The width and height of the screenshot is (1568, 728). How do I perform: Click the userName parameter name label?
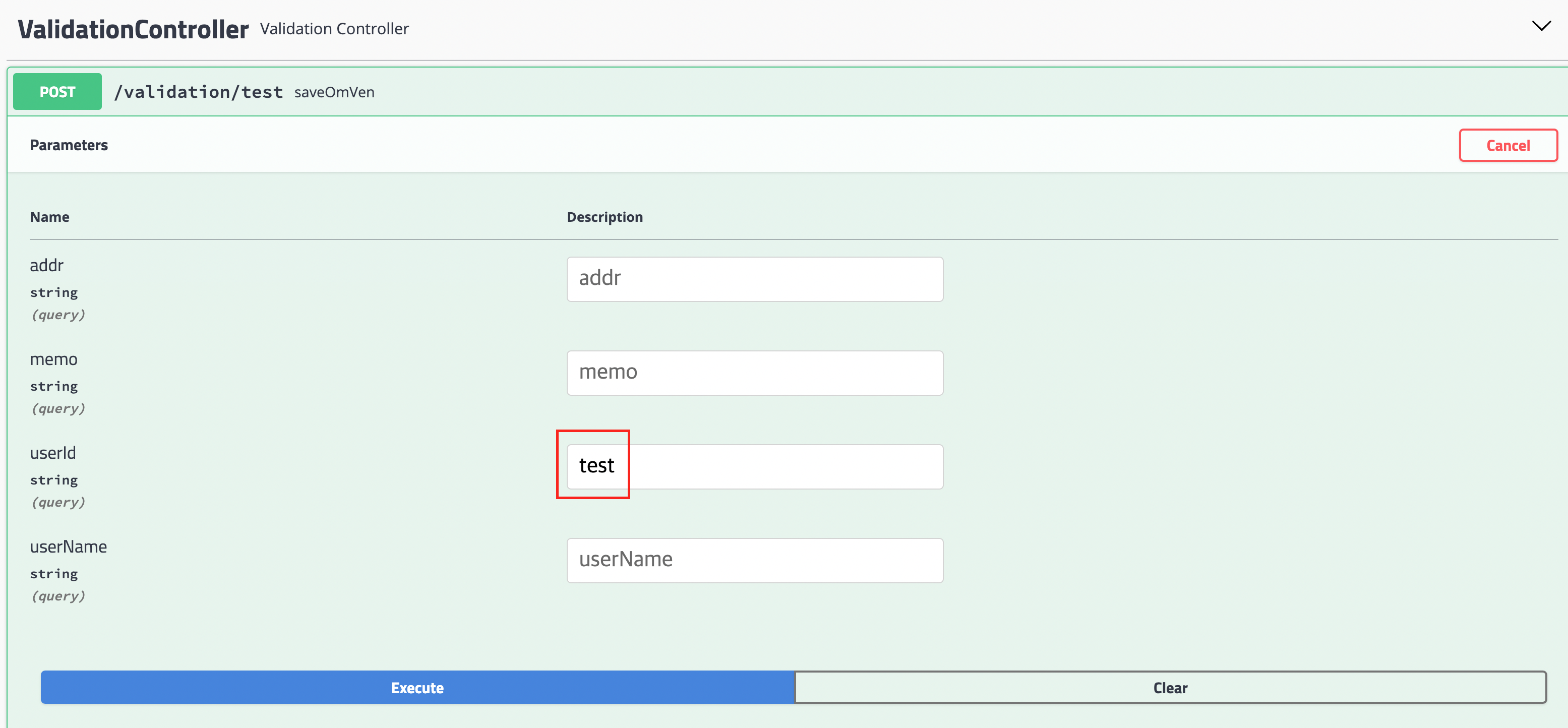[x=68, y=547]
